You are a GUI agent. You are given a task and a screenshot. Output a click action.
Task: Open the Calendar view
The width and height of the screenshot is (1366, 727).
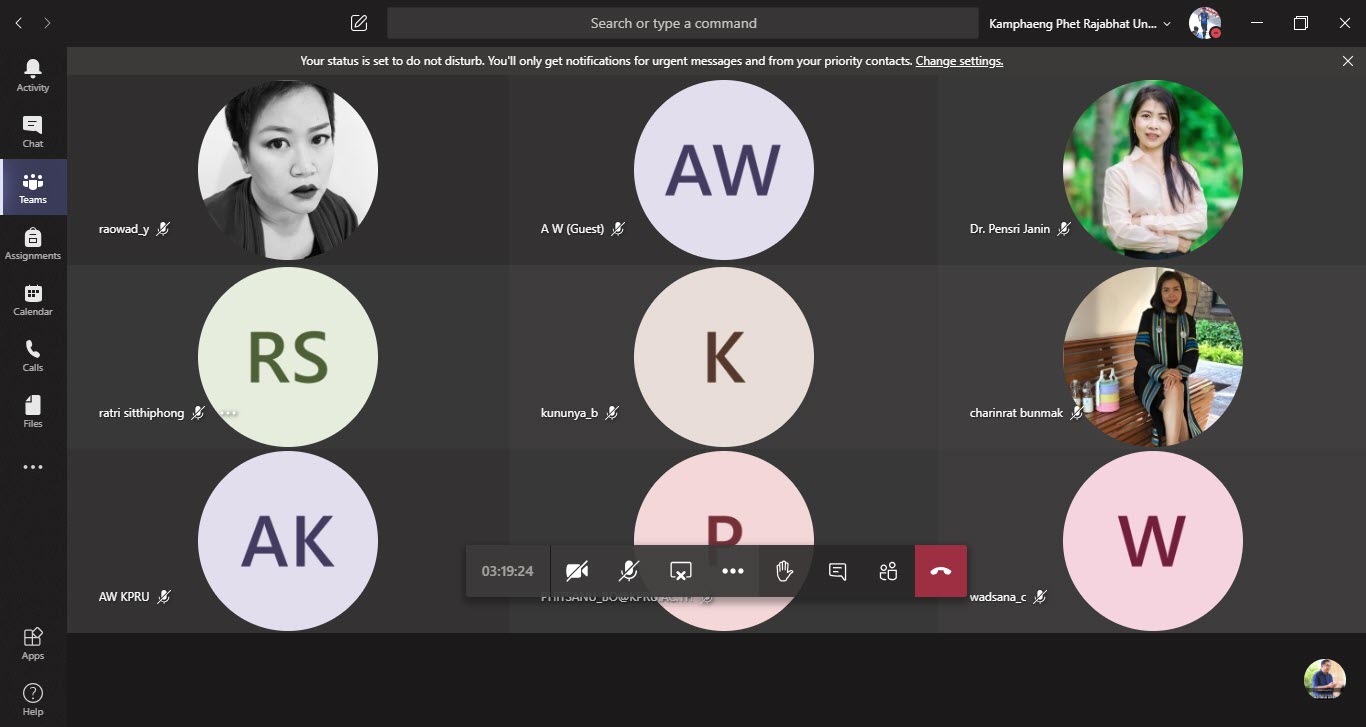(x=33, y=299)
